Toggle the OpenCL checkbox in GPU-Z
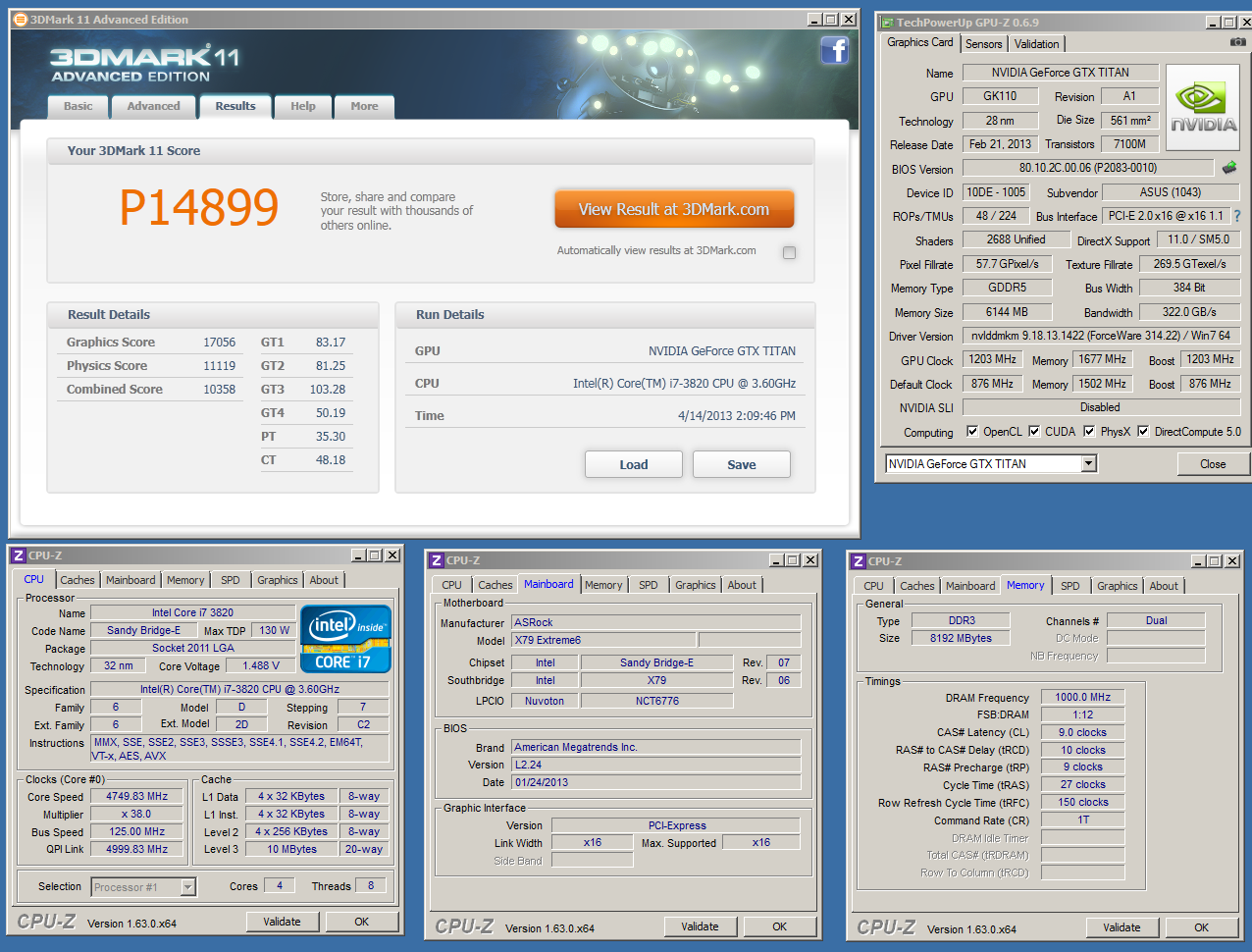The width and height of the screenshot is (1252, 952). pos(972,431)
